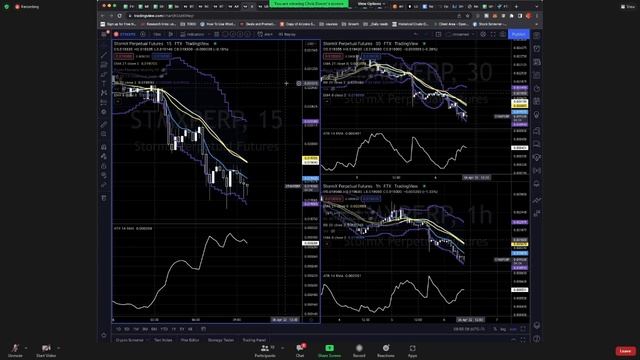
Task: Open the Unnamed layout dropdown
Action: pyautogui.click(x=460, y=34)
